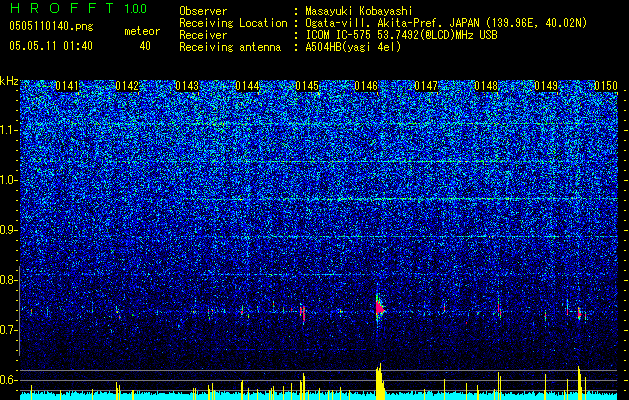Click the Ogata-vill. Akita-Pref. JAPAN location text
The width and height of the screenshot is (629, 400).
(x=446, y=23)
